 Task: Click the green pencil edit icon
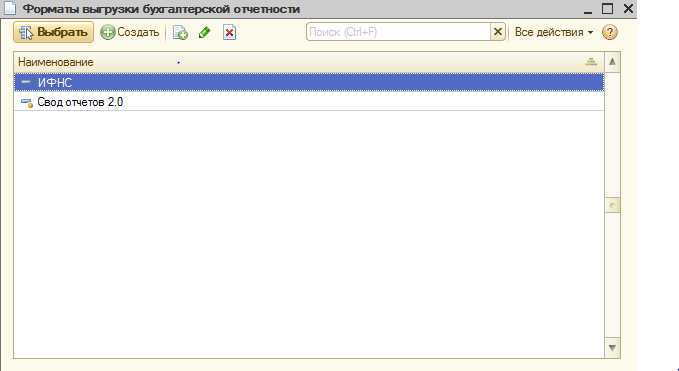205,32
